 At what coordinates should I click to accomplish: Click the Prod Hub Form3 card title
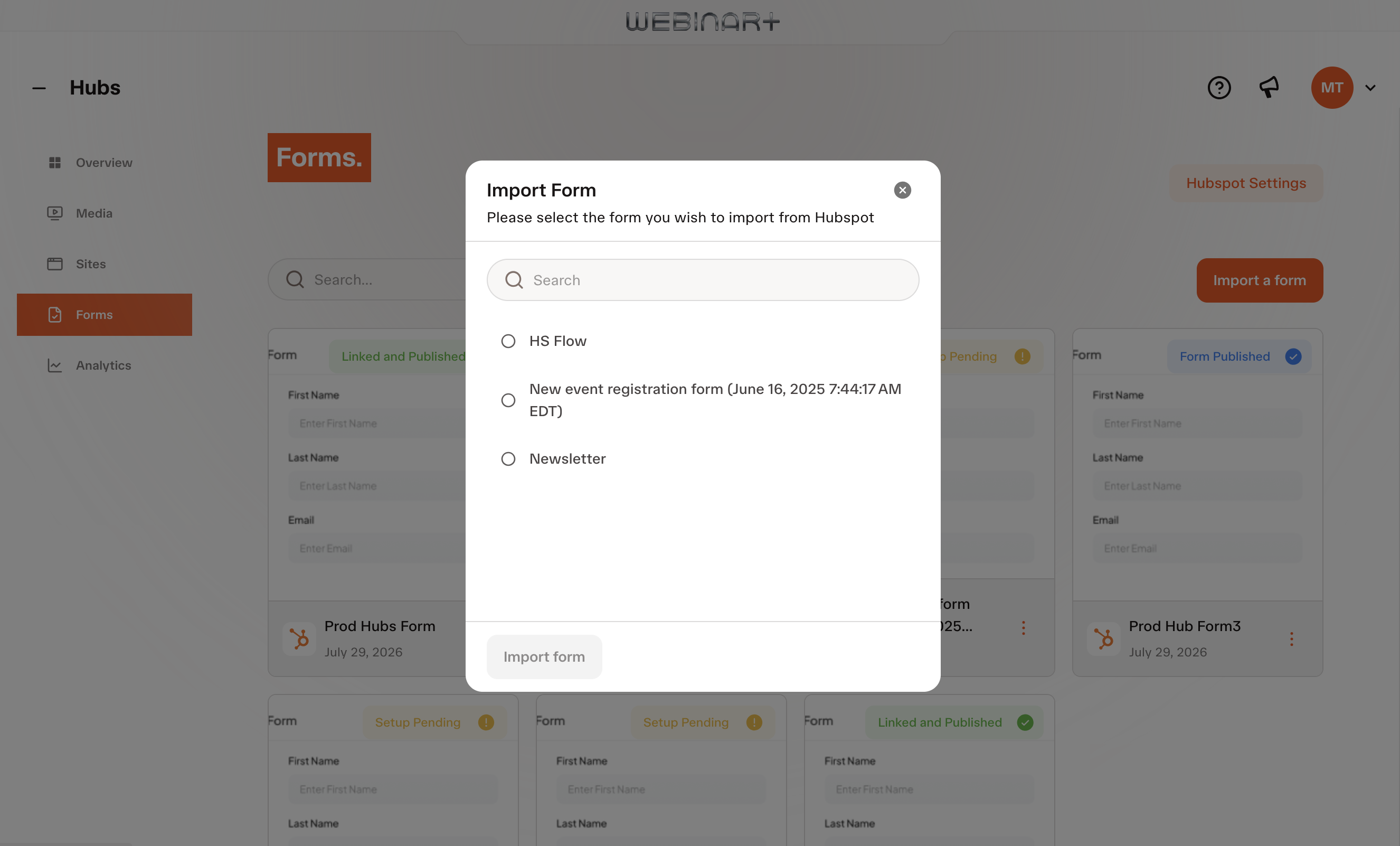click(1185, 626)
